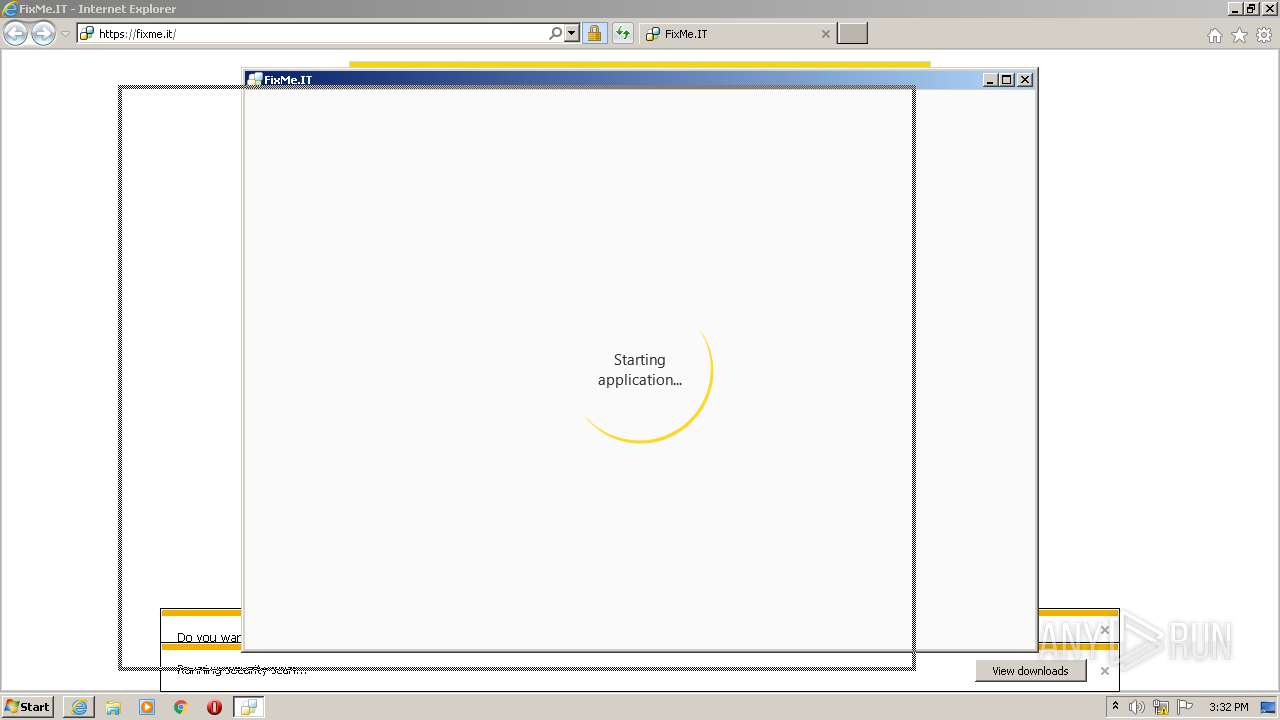
Task: Click the refresh page icon
Action: click(623, 33)
